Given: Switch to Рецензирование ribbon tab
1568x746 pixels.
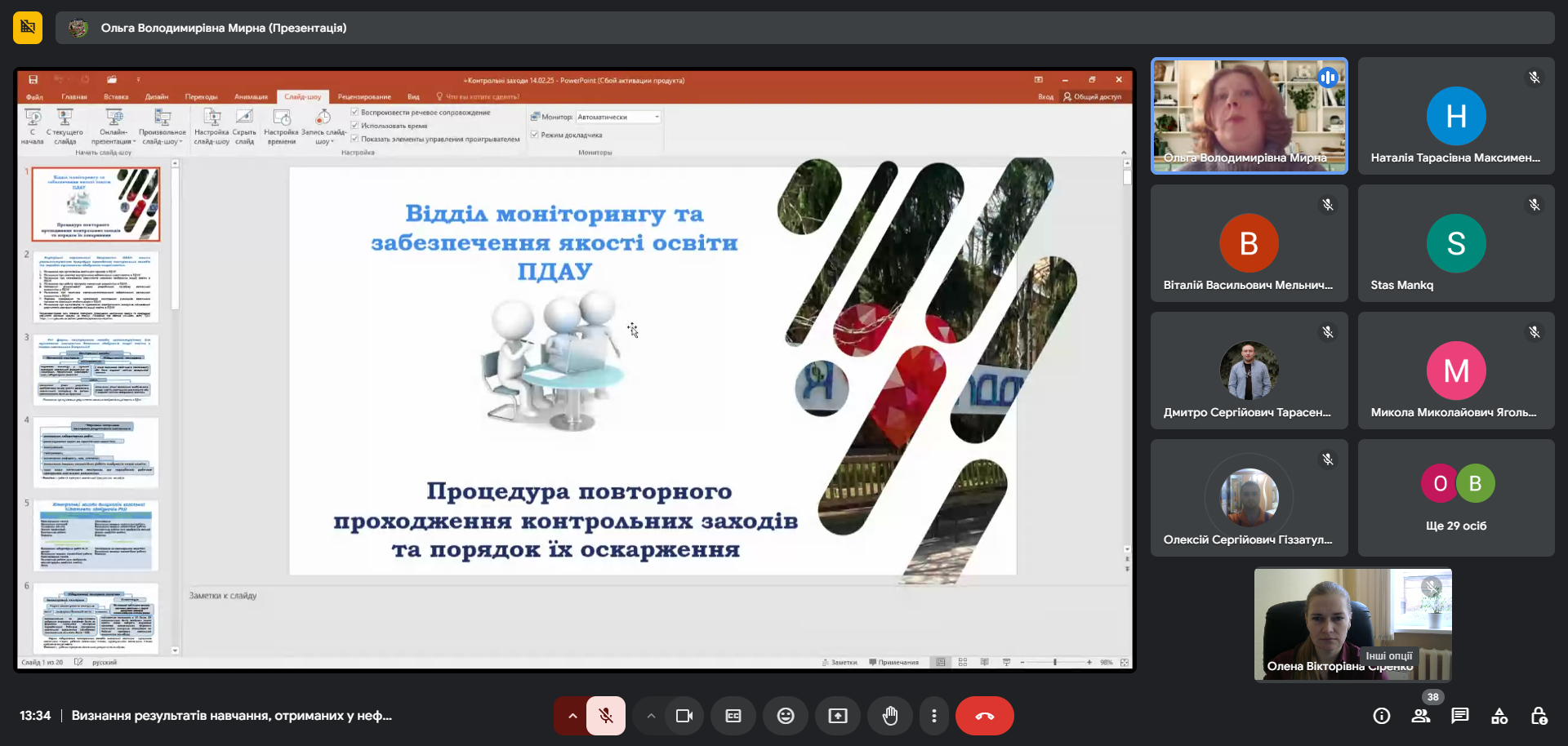Looking at the screenshot, I should point(364,96).
